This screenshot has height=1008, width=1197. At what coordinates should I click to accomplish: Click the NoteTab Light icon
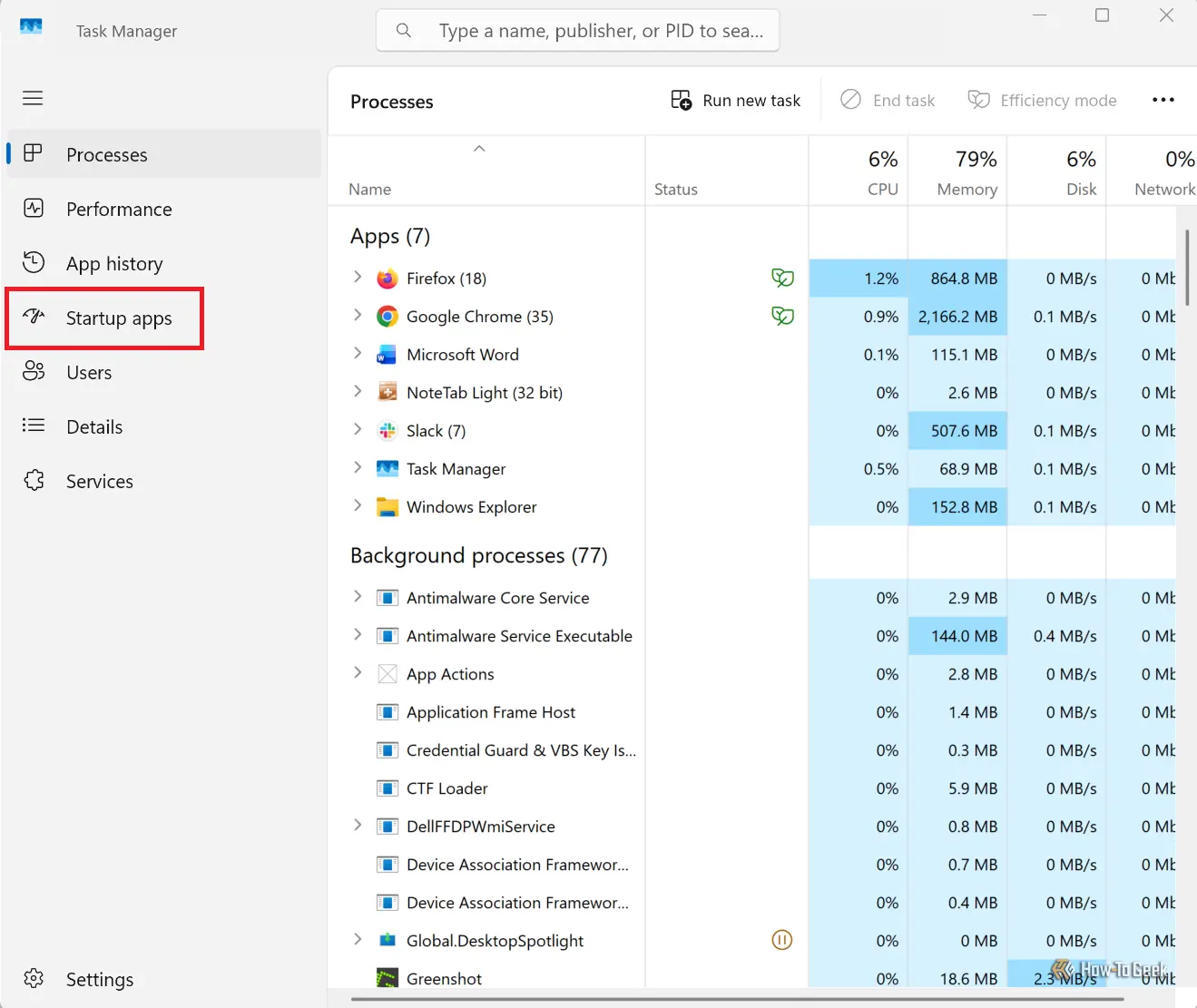pyautogui.click(x=388, y=393)
